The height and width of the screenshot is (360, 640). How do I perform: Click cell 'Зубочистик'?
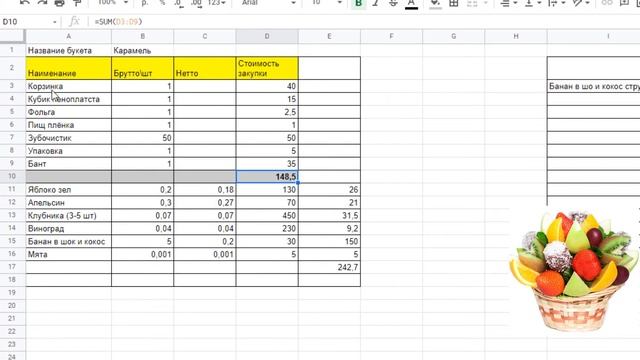coord(69,138)
